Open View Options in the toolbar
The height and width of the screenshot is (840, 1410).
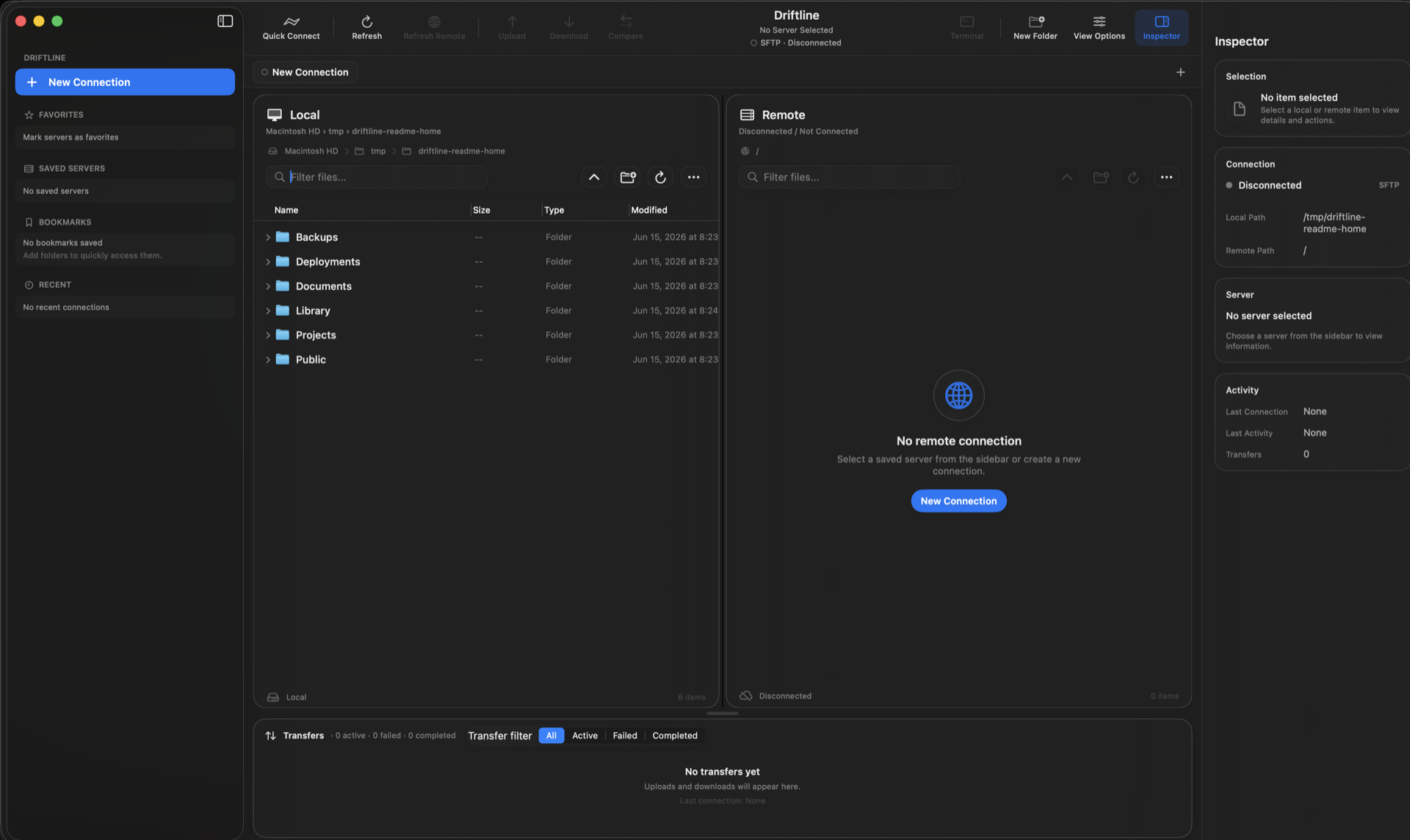1099,28
